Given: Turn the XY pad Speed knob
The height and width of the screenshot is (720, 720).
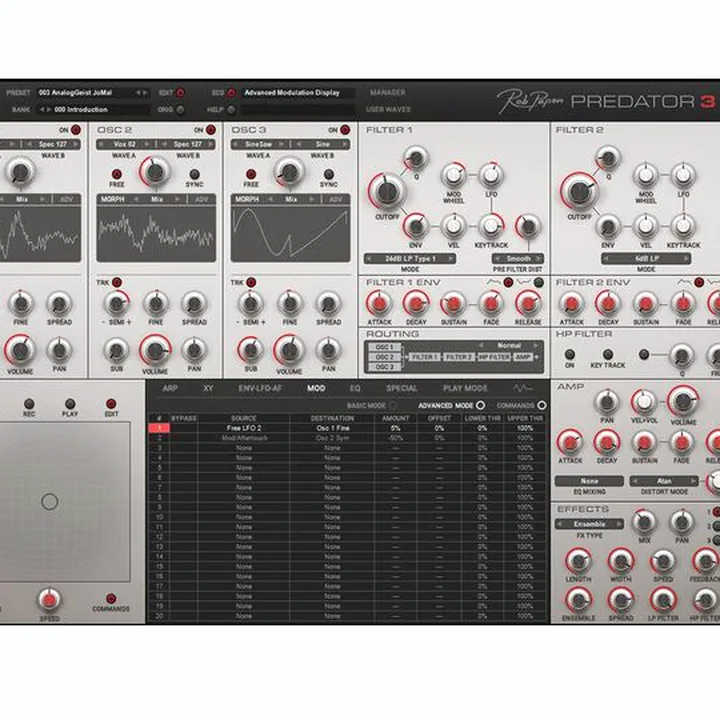Looking at the screenshot, I should [x=49, y=600].
